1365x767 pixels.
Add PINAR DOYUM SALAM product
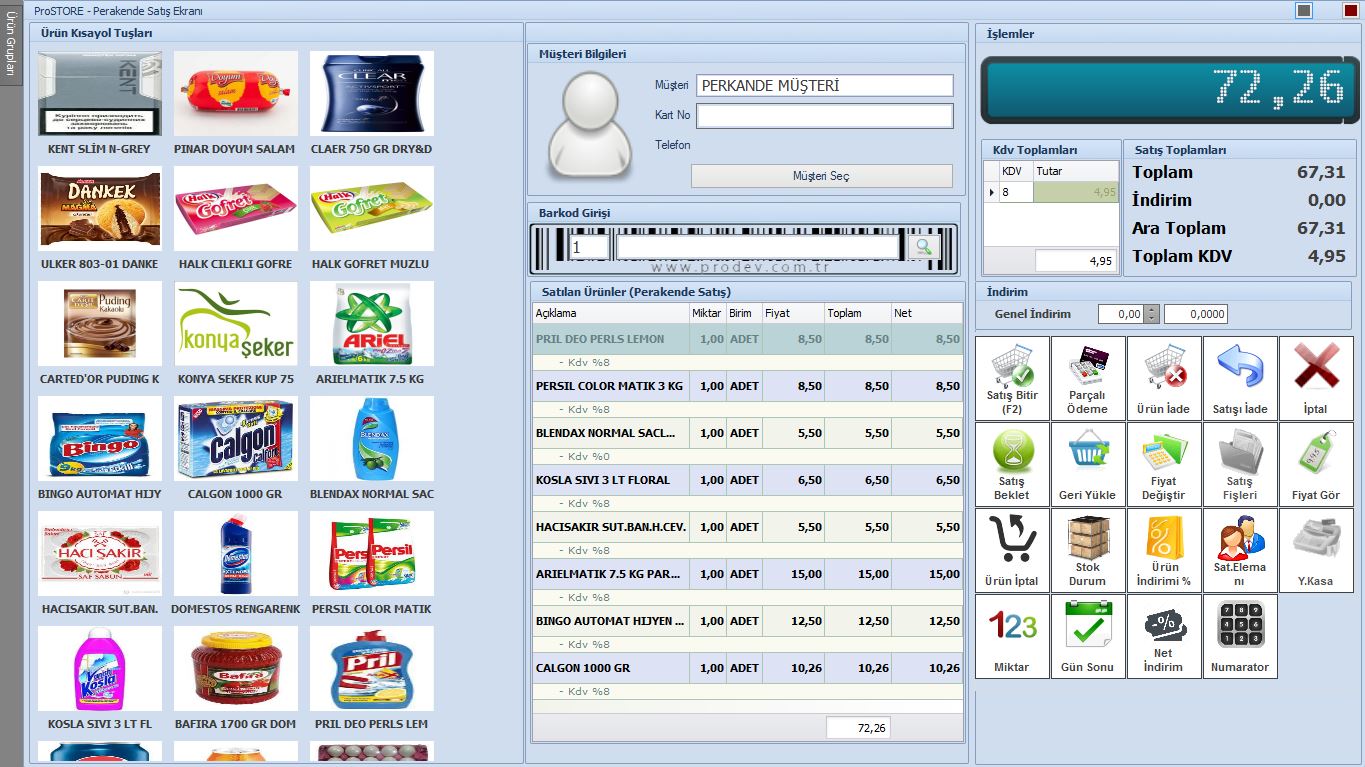(x=235, y=104)
